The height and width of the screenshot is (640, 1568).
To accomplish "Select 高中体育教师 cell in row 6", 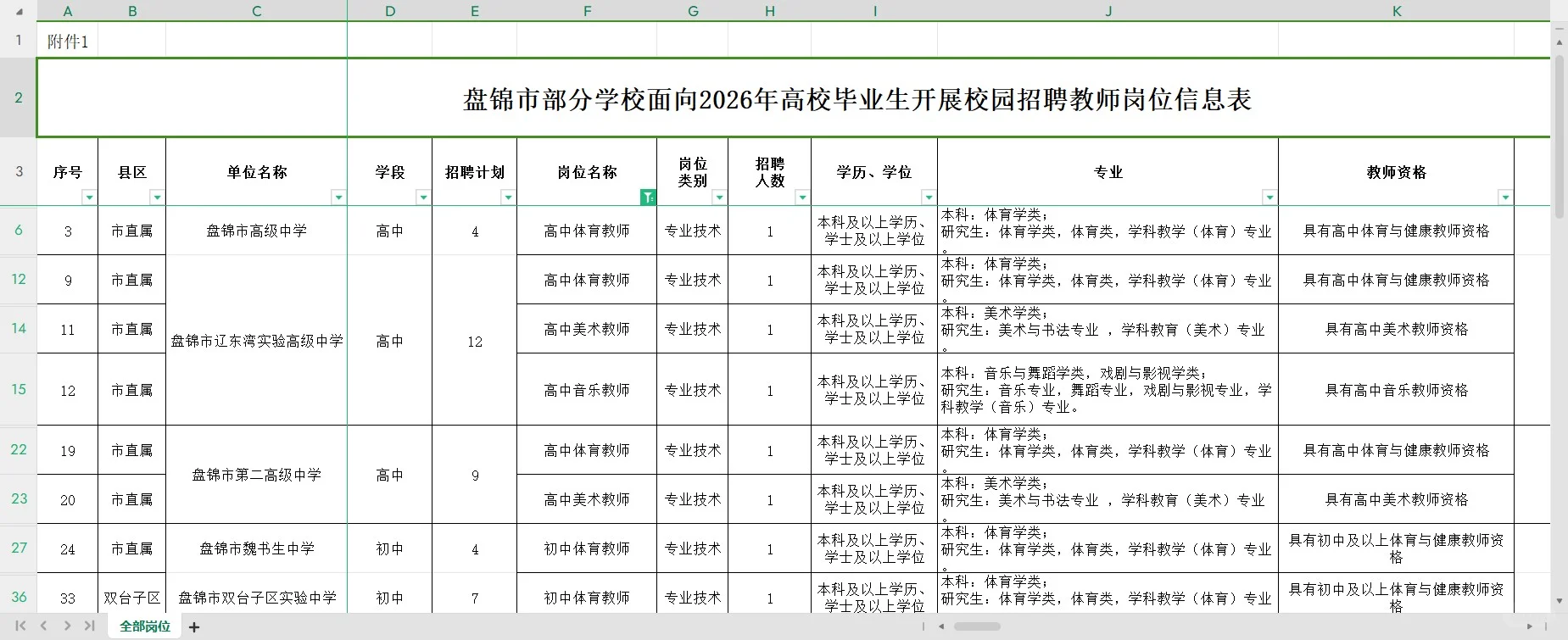I will [587, 231].
